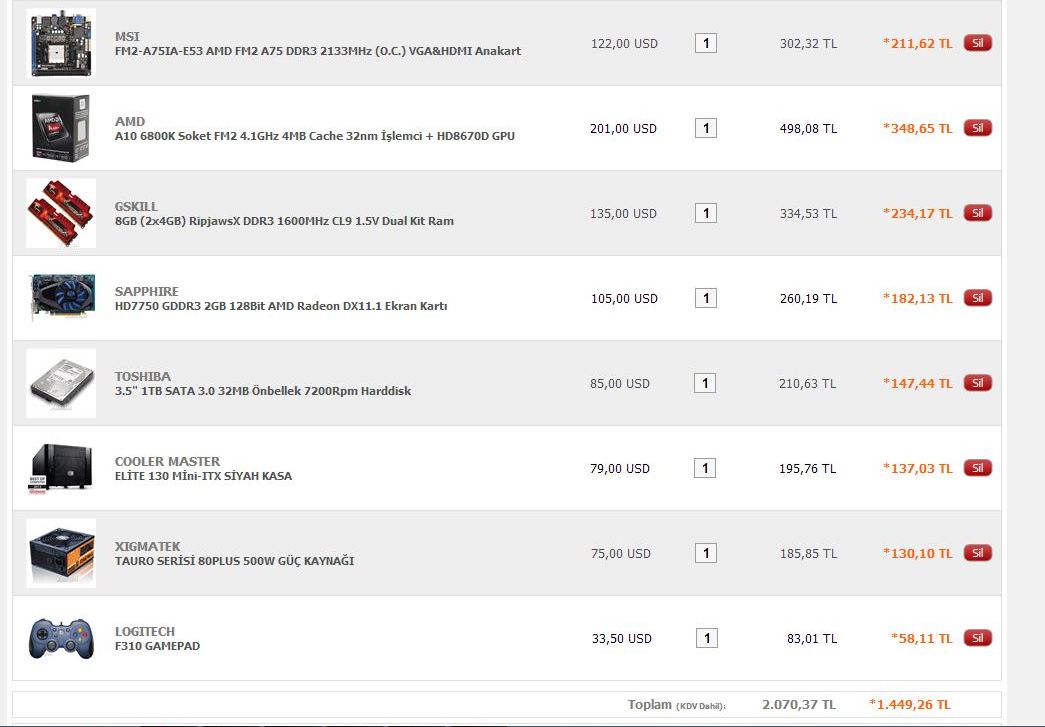1045x727 pixels.
Task: Click the Sapphire HD7750 graphics card image
Action: click(61, 298)
